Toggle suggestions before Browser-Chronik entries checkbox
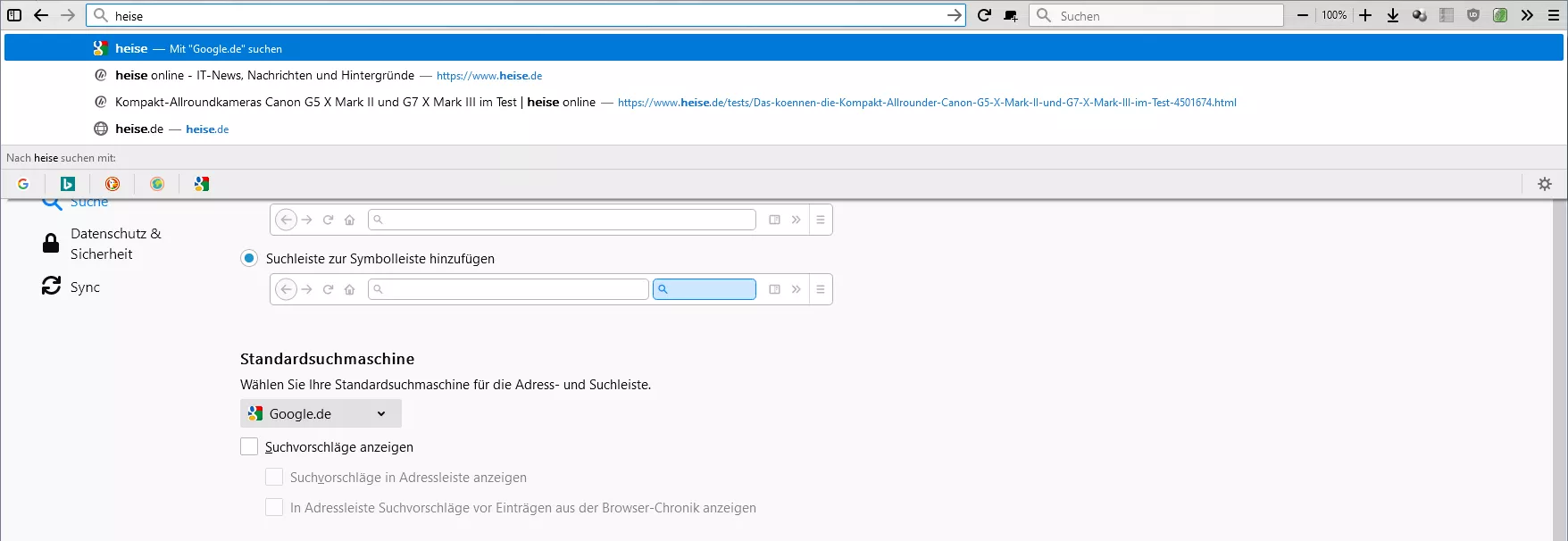 (x=274, y=507)
